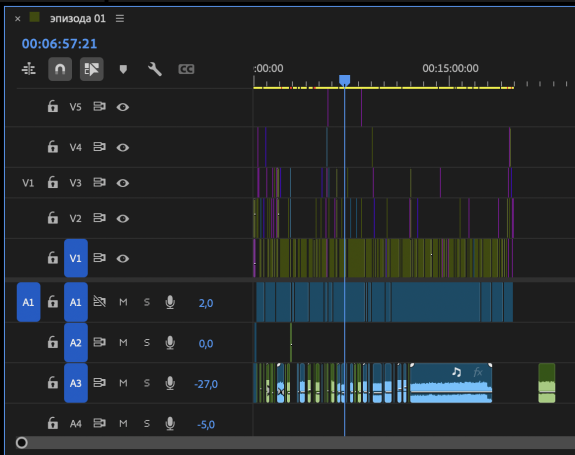Click the CC captions icon
575x455 pixels.
[186, 69]
